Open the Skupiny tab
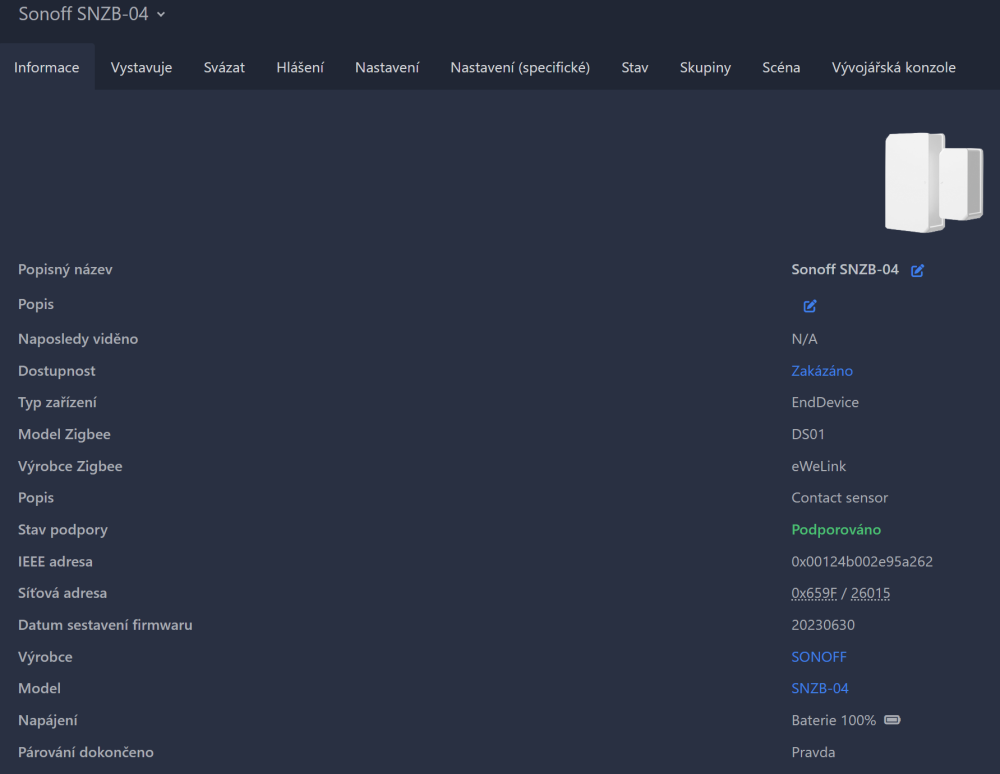Viewport: 1000px width, 774px height. [x=705, y=67]
